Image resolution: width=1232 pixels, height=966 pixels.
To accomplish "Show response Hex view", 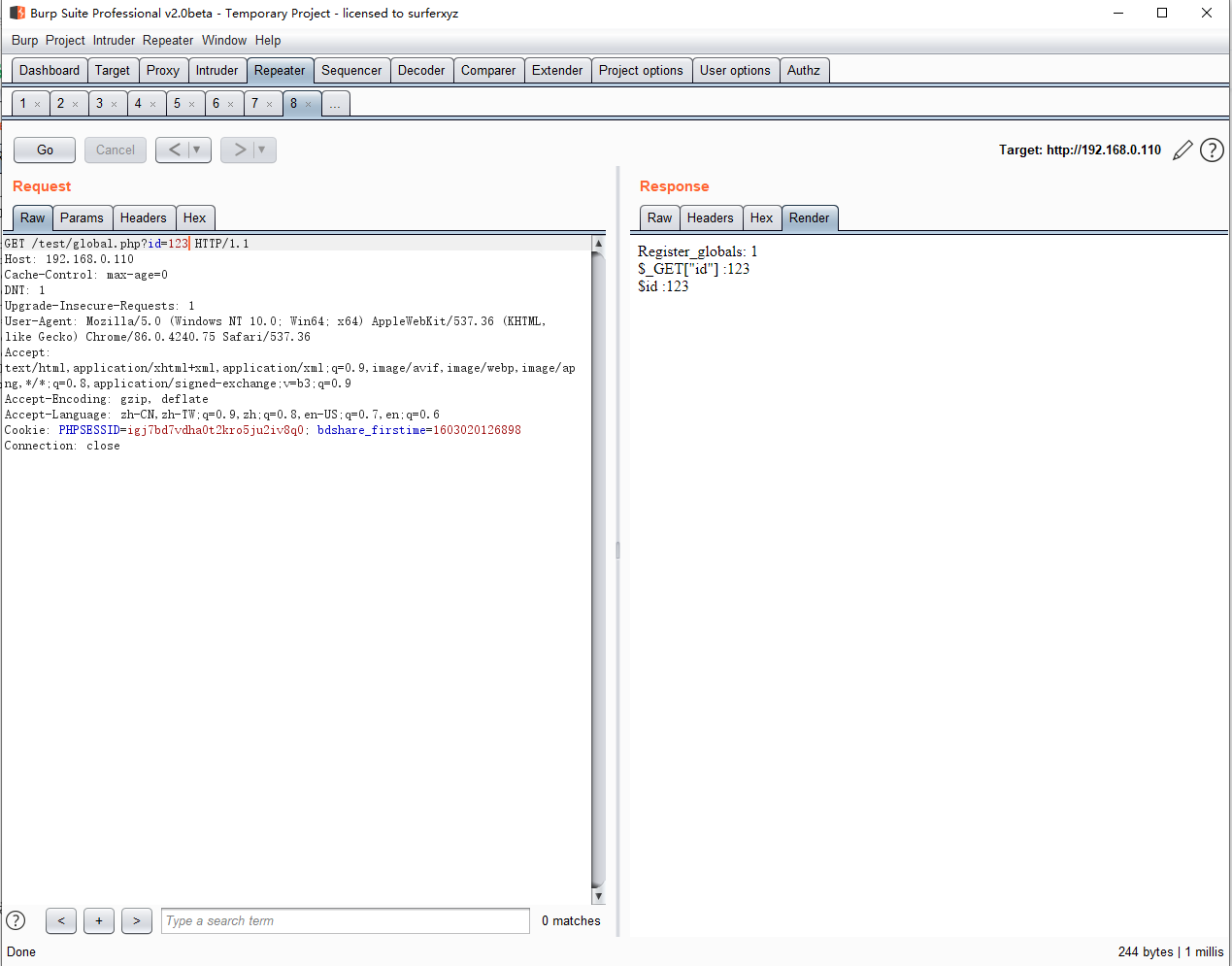I will click(x=761, y=217).
